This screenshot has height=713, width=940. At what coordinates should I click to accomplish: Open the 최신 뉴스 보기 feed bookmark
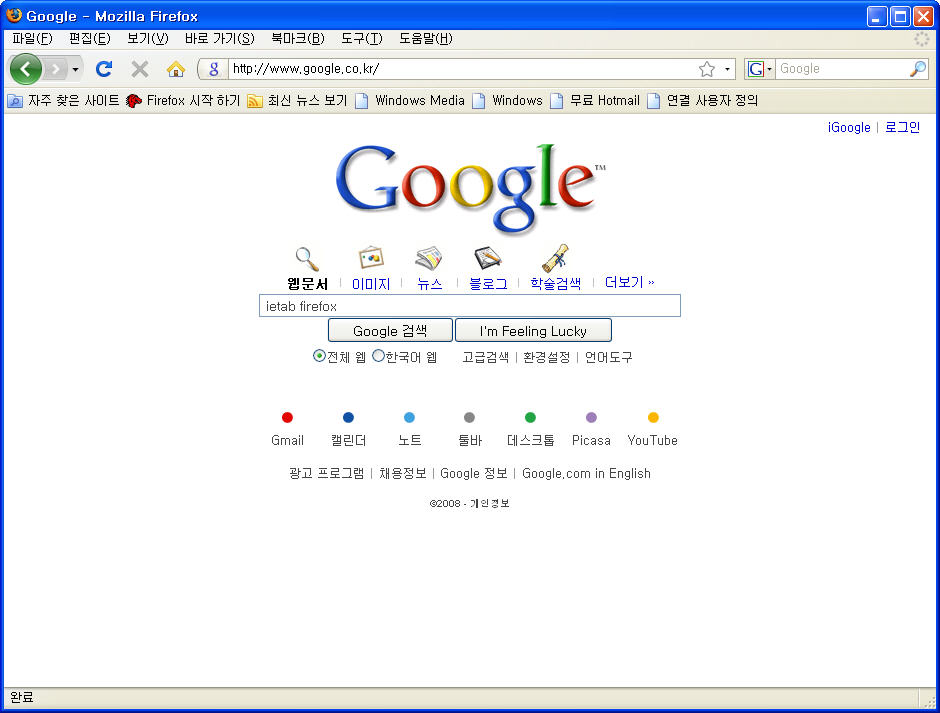coord(297,101)
